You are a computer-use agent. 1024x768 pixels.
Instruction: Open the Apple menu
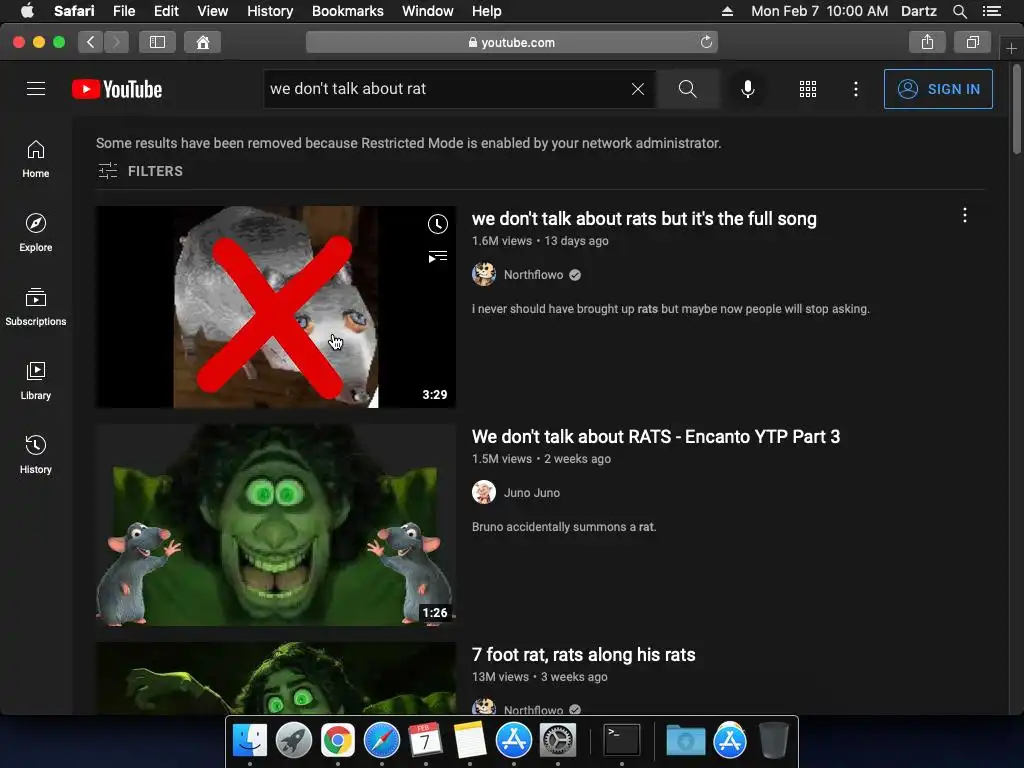coord(27,11)
